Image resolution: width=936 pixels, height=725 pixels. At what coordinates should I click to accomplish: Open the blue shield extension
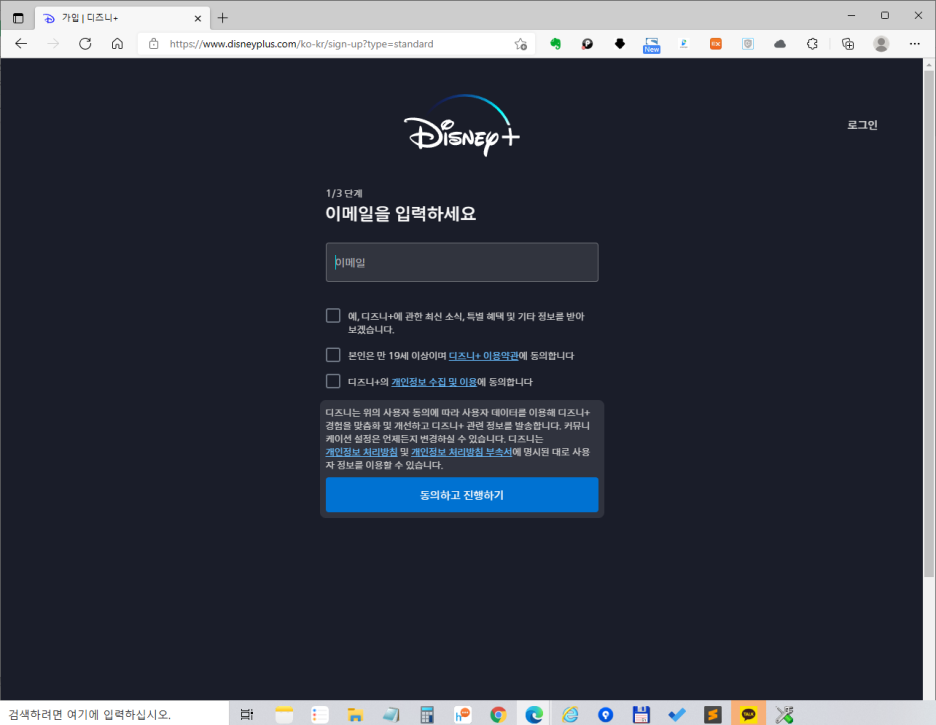coord(748,44)
